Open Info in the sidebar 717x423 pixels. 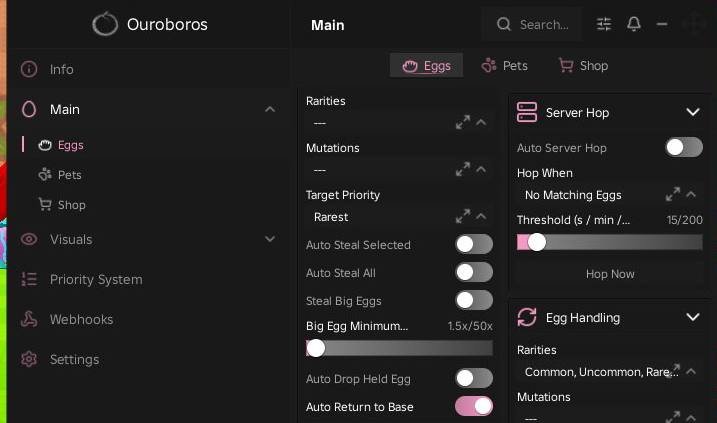pos(149,69)
